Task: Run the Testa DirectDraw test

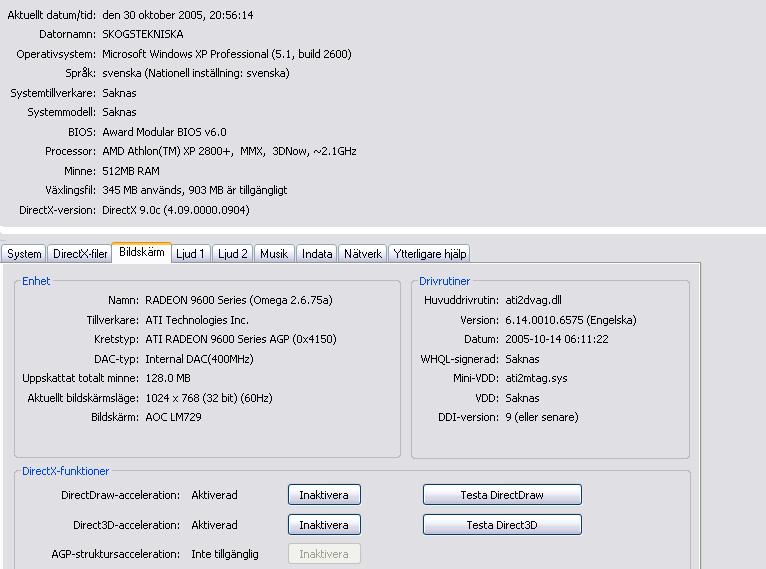Action: pyautogui.click(x=502, y=495)
